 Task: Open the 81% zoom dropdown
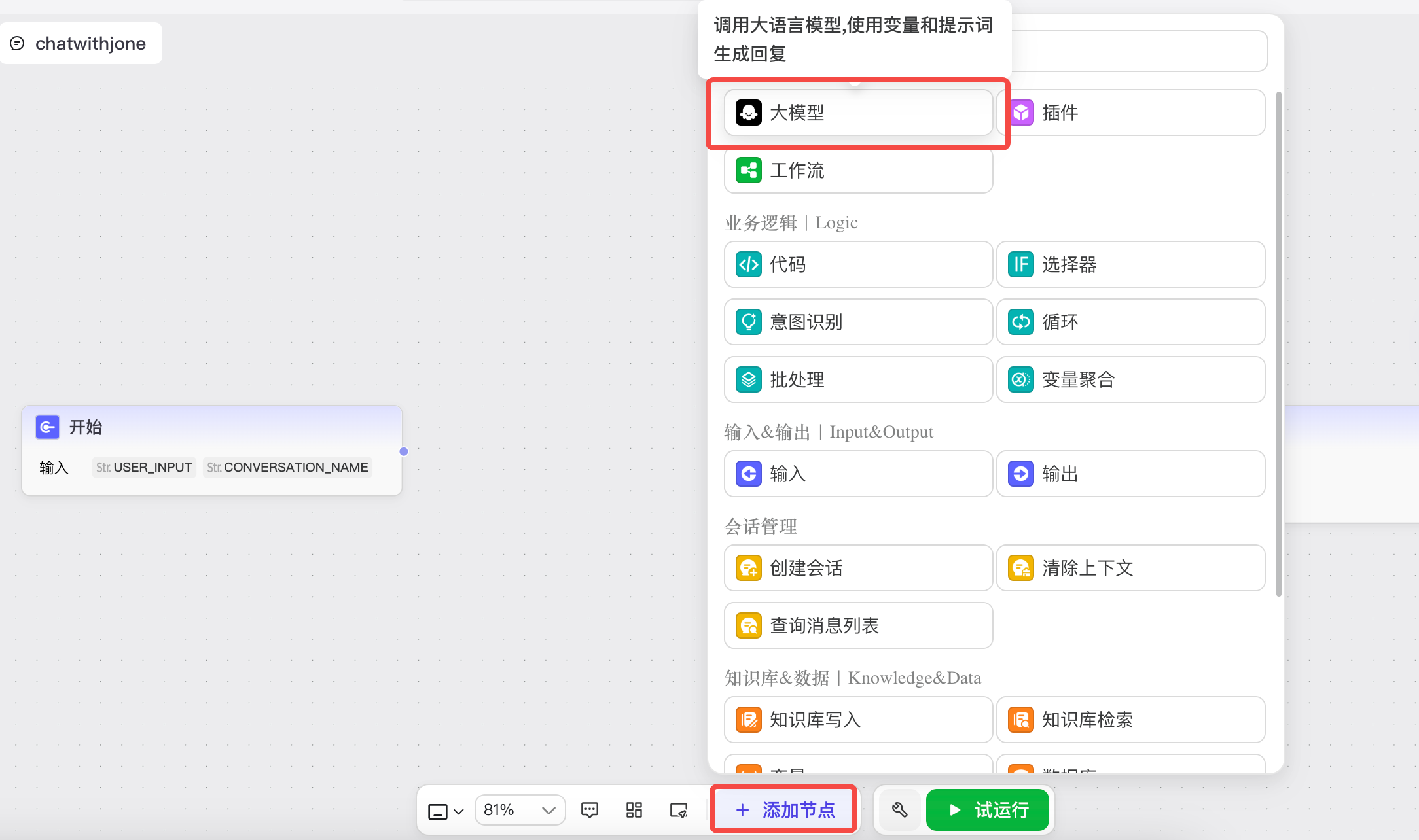(520, 810)
